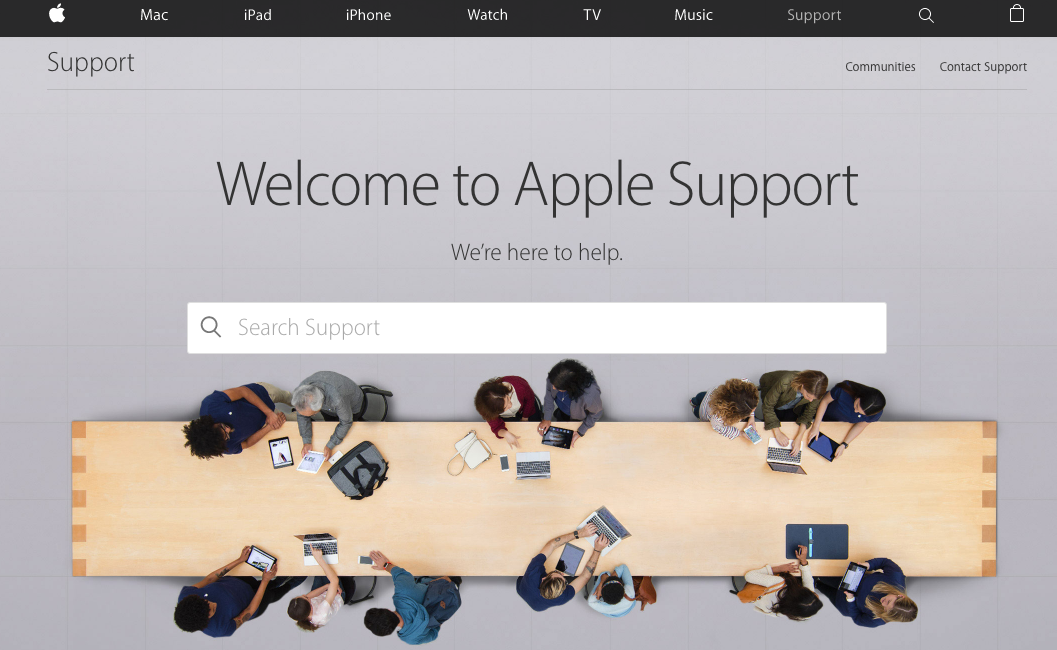Click the Apple logo in navigation bar

point(57,13)
